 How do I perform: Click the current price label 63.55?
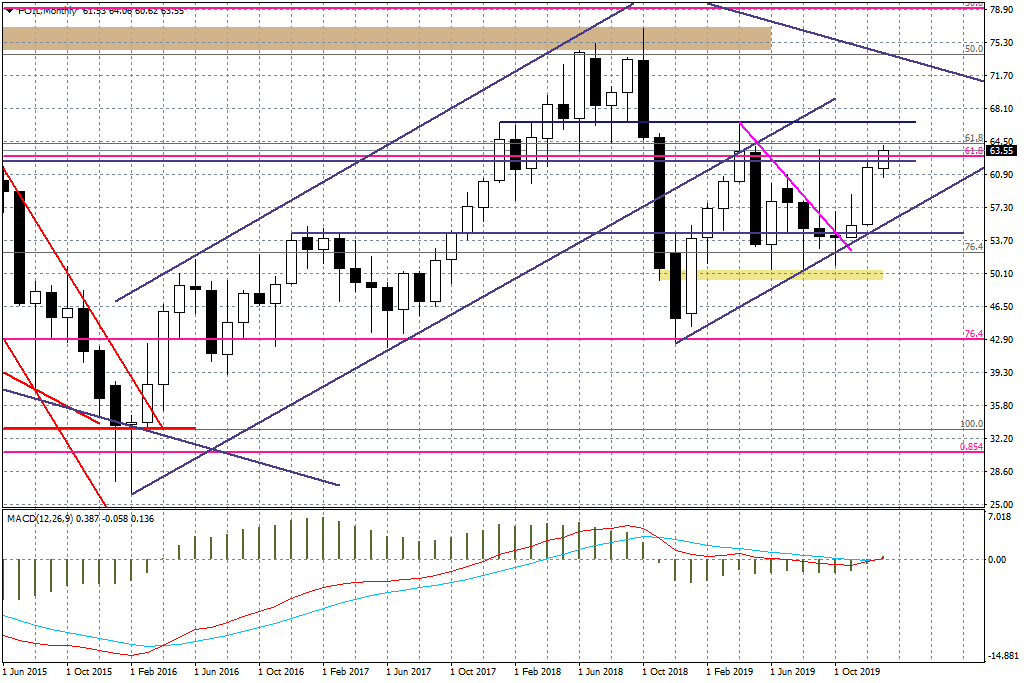[x=1002, y=151]
